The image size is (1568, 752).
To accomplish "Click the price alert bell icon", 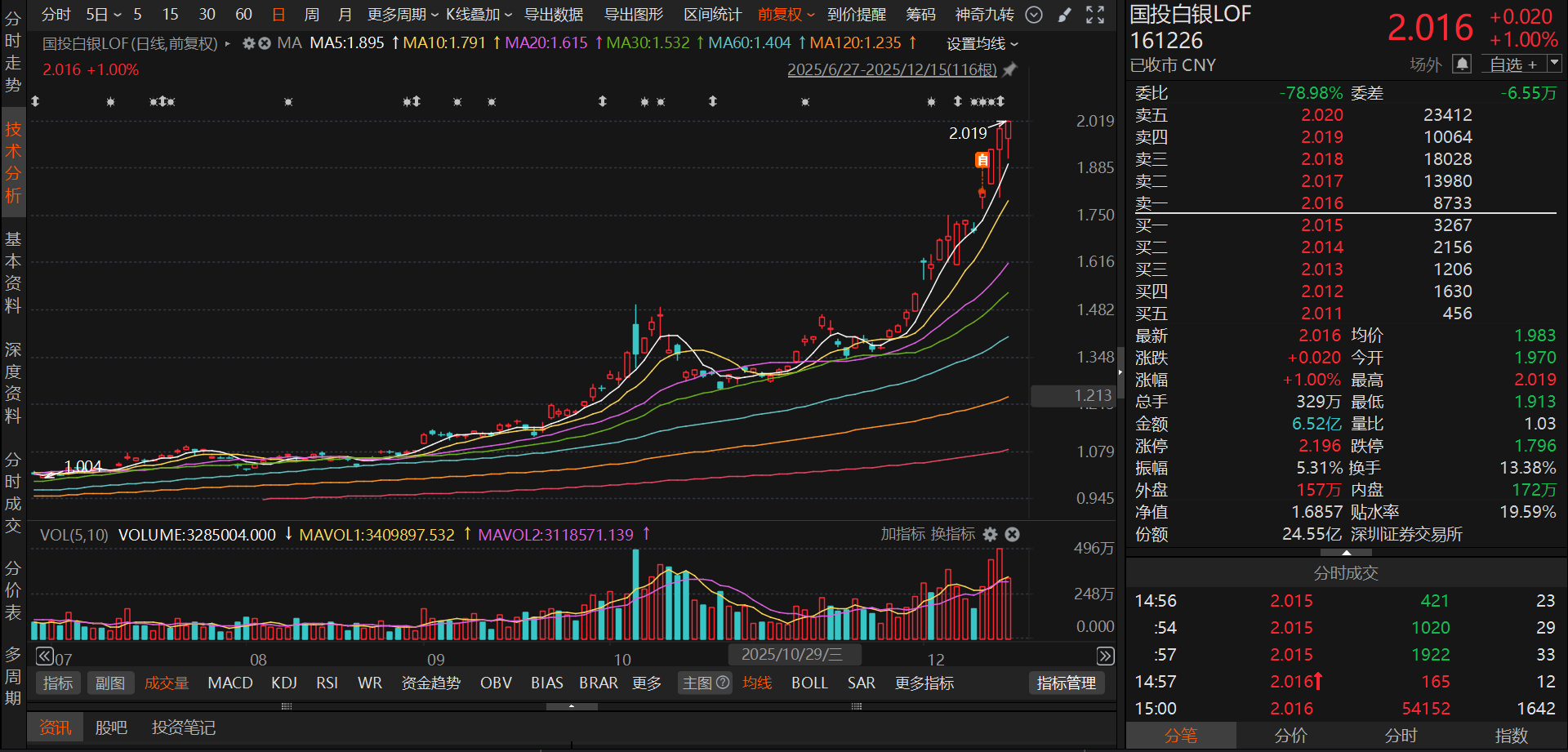I will [x=1462, y=65].
